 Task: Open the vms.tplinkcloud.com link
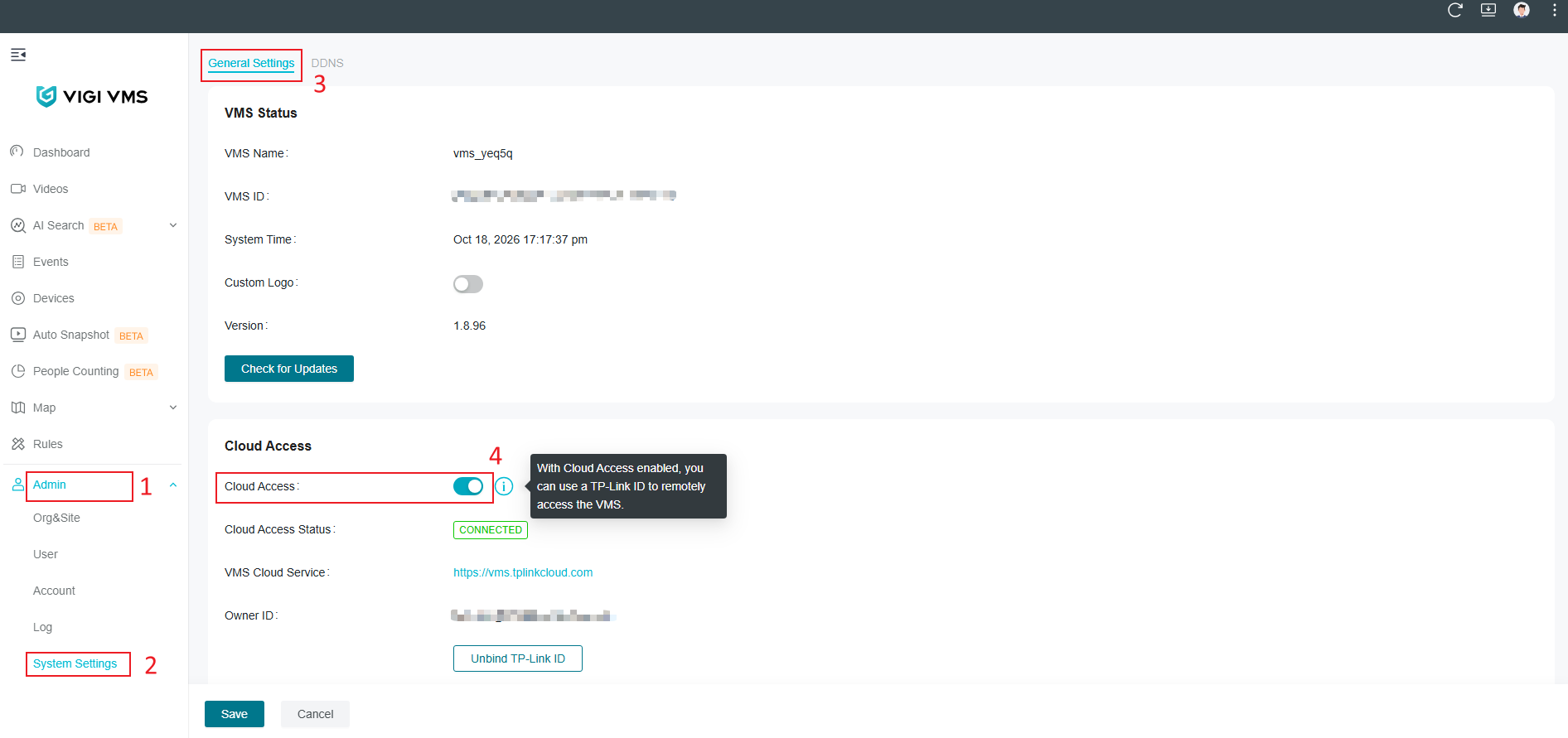coord(523,572)
